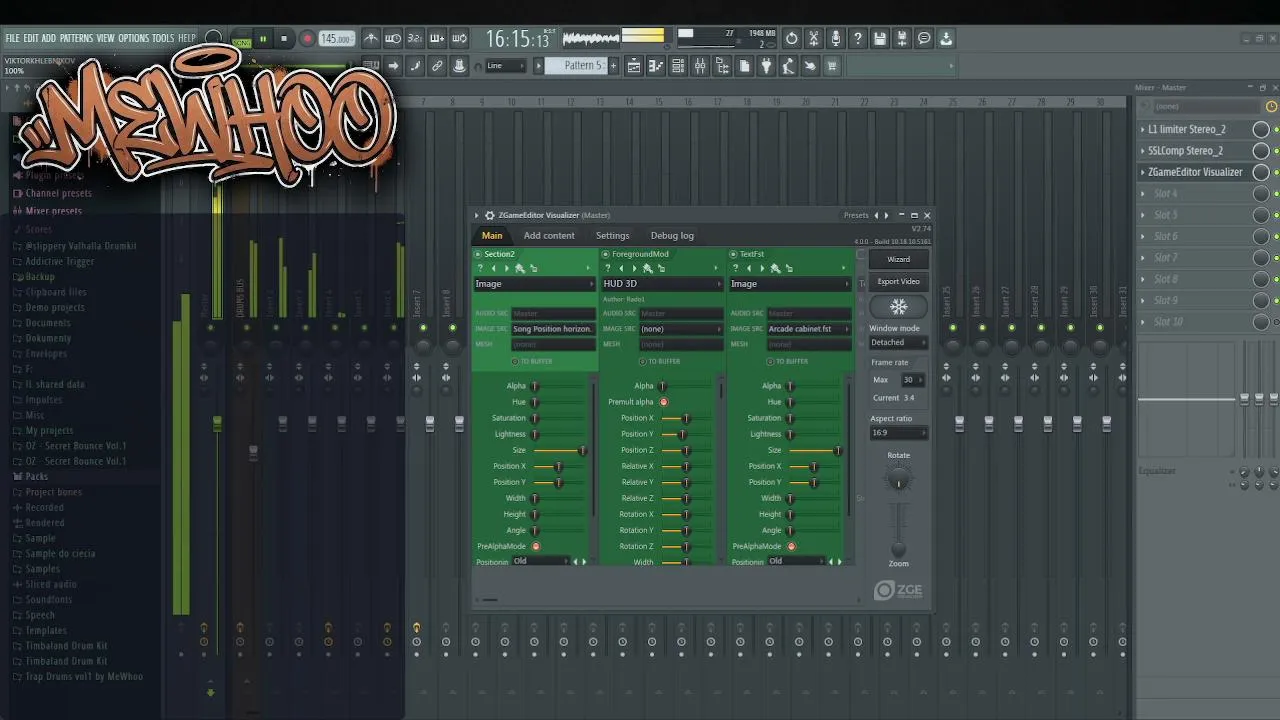This screenshot has height=720, width=1280.
Task: Open the TOOLS menu in the menu bar
Action: [163, 38]
